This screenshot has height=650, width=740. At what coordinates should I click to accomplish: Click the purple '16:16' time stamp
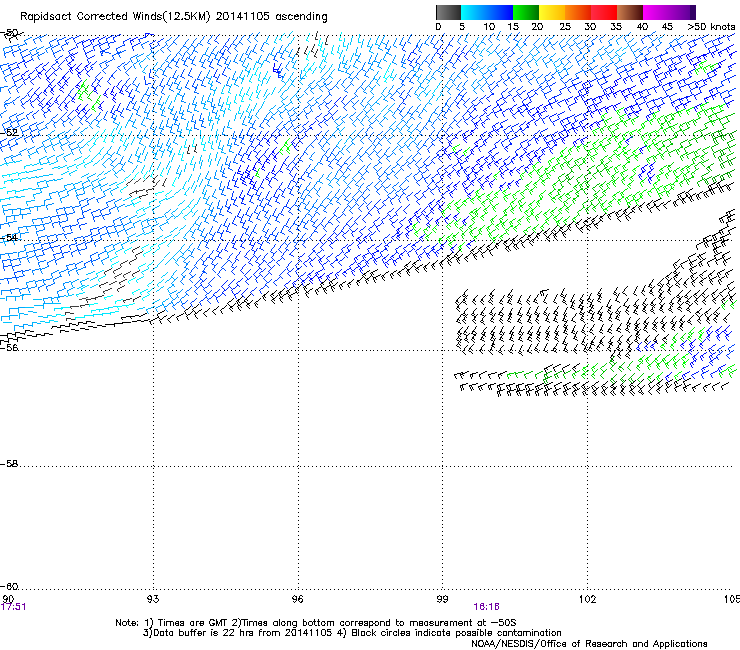pos(487,607)
